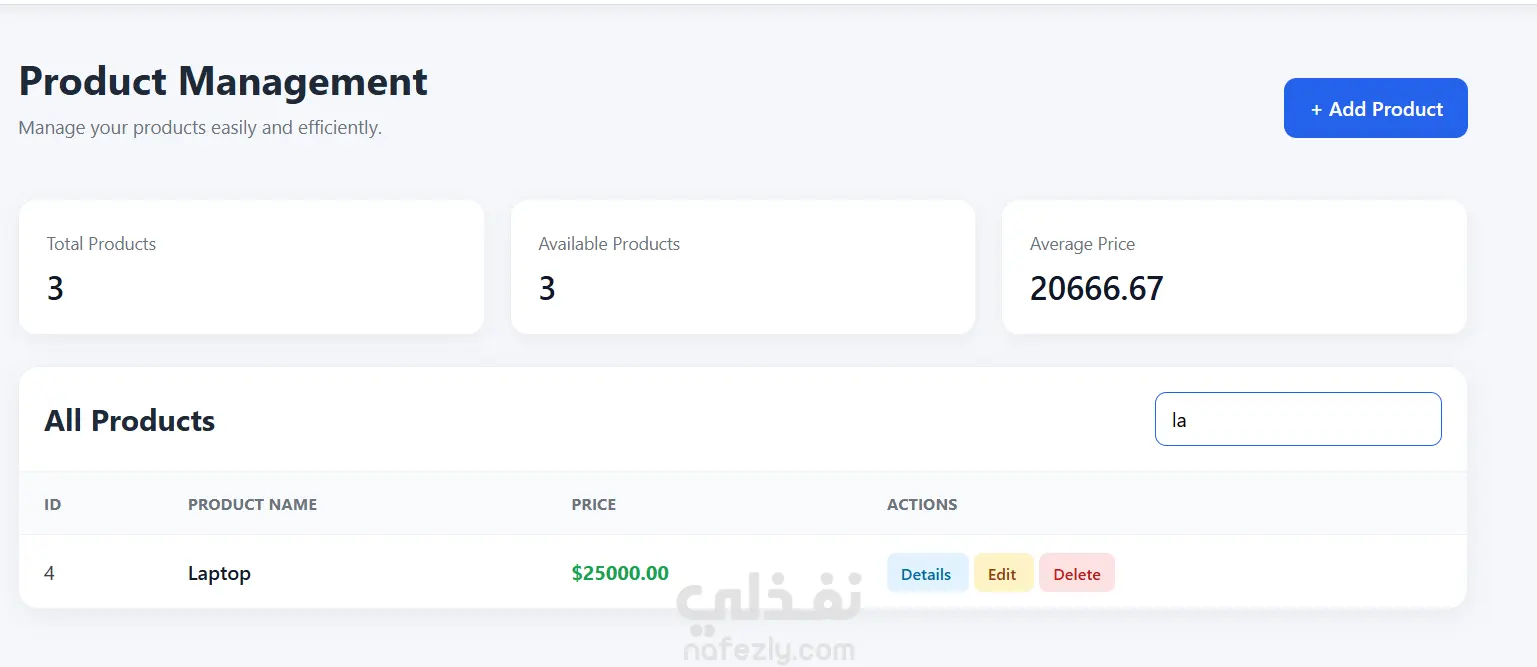Select the Available Products stat card
The image size is (1537, 667).
click(743, 267)
